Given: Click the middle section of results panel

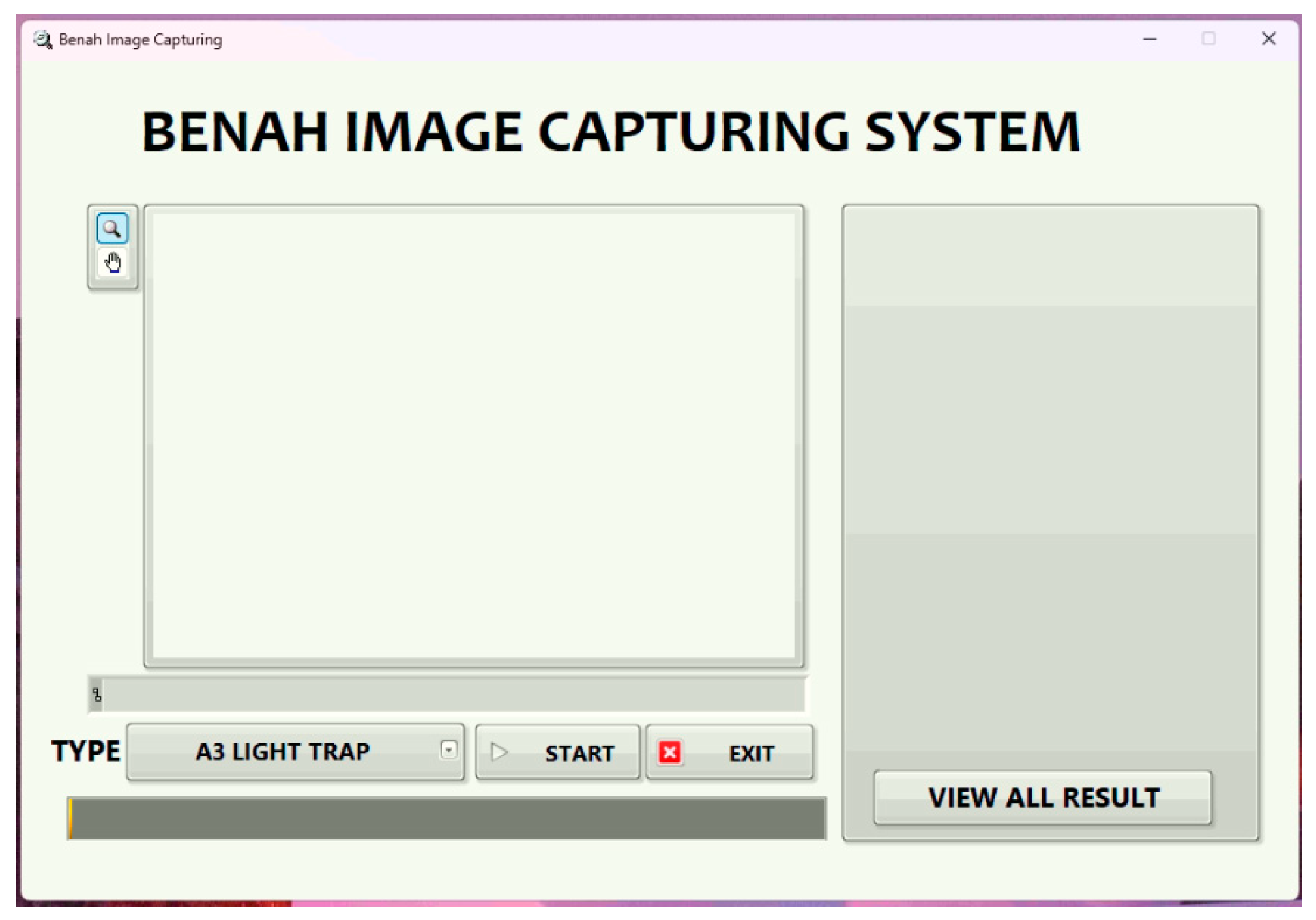Looking at the screenshot, I should pyautogui.click(x=1049, y=420).
